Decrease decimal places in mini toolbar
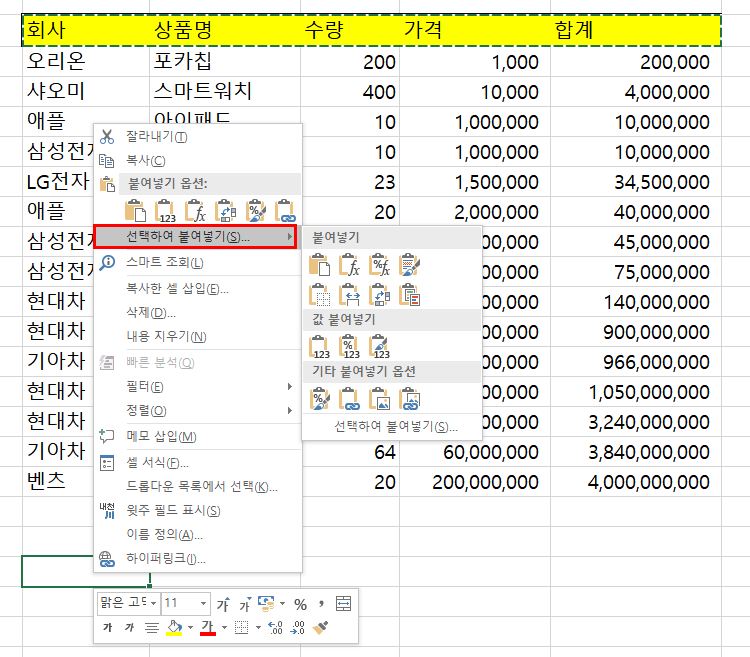Screen dimensions: 750x657 pos(298,627)
